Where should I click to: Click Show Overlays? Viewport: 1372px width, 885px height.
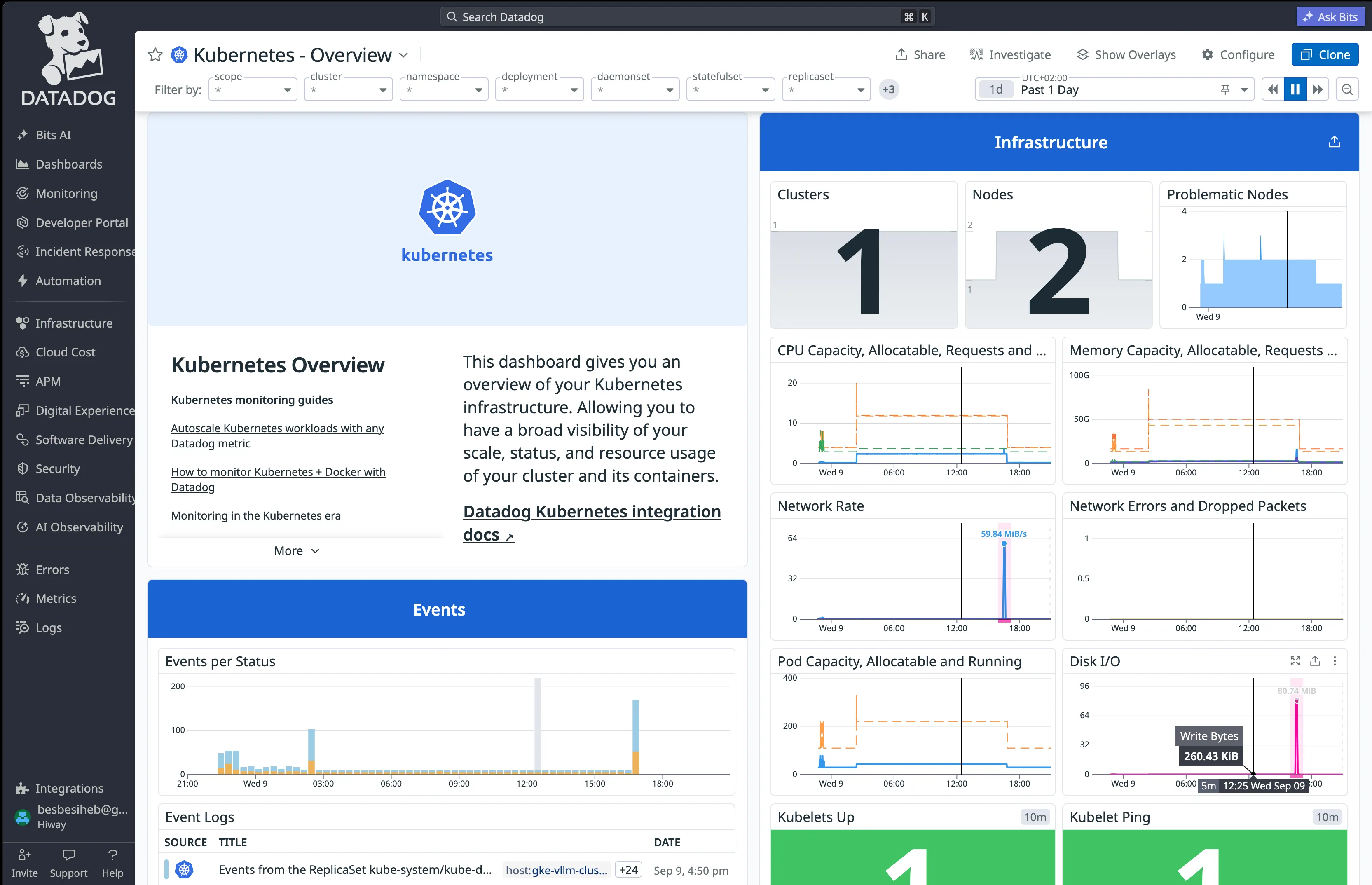point(1126,55)
